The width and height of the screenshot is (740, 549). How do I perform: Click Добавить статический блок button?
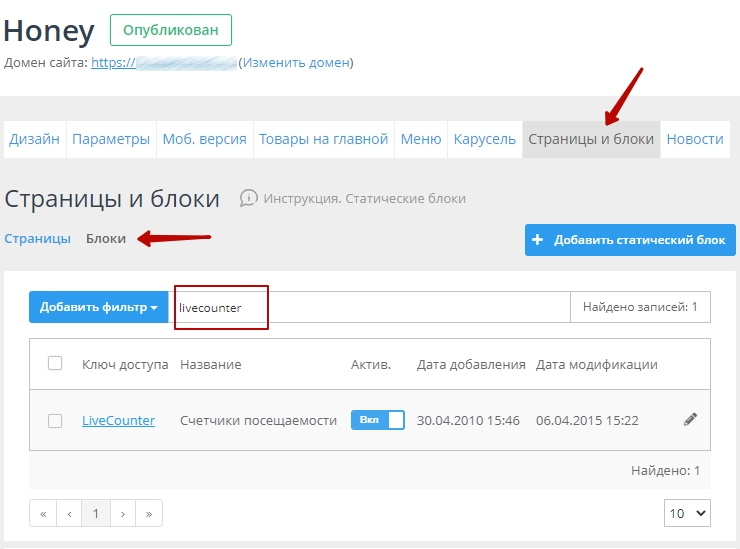(x=630, y=240)
